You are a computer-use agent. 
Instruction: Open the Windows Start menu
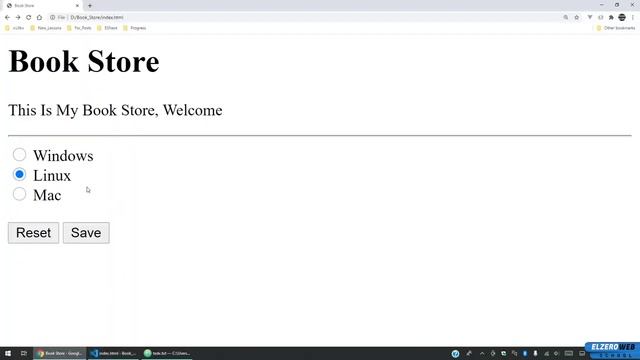click(x=8, y=353)
